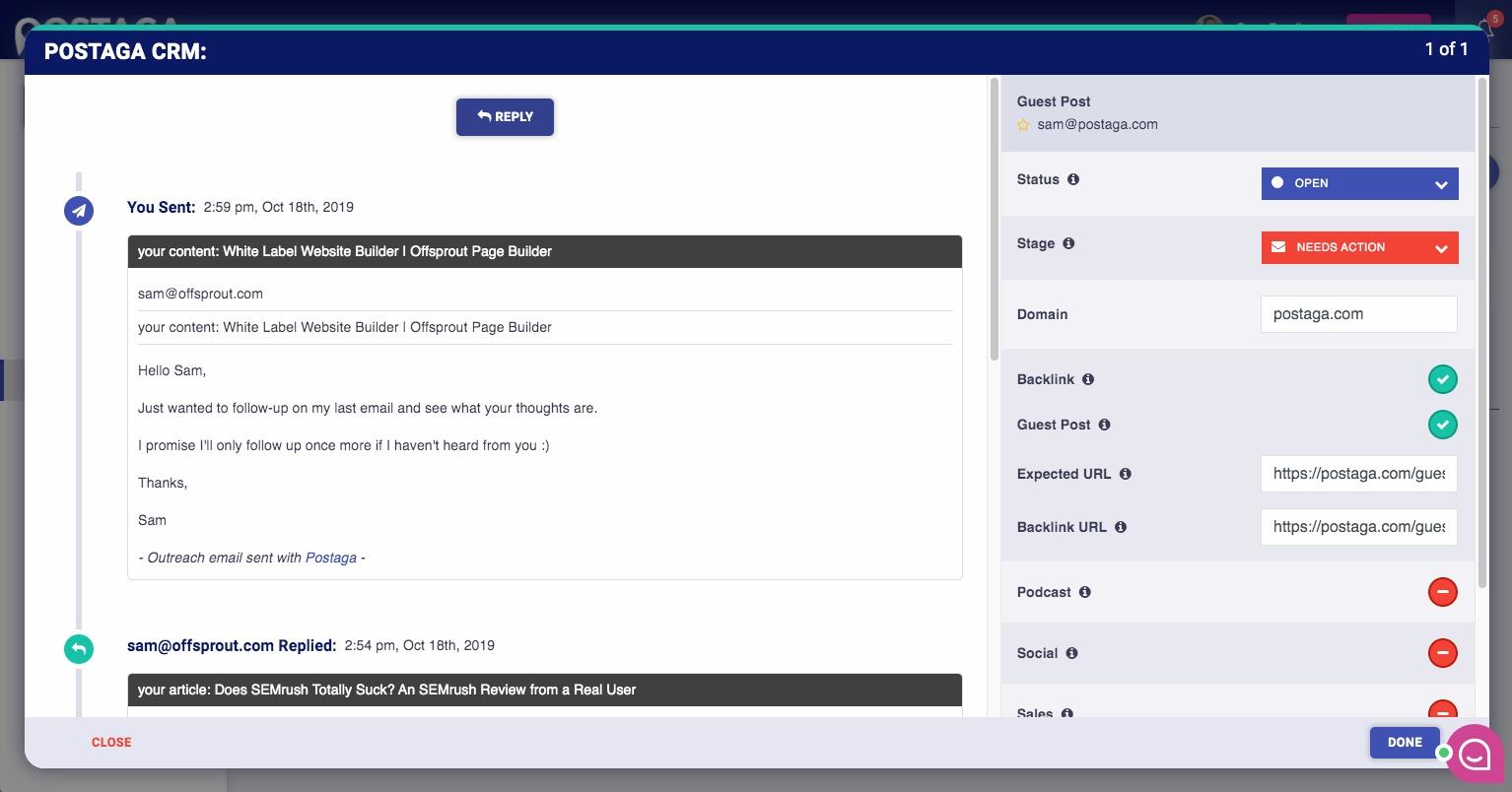Click the Expected URL info icon
This screenshot has width=1512, height=792.
coord(1125,474)
